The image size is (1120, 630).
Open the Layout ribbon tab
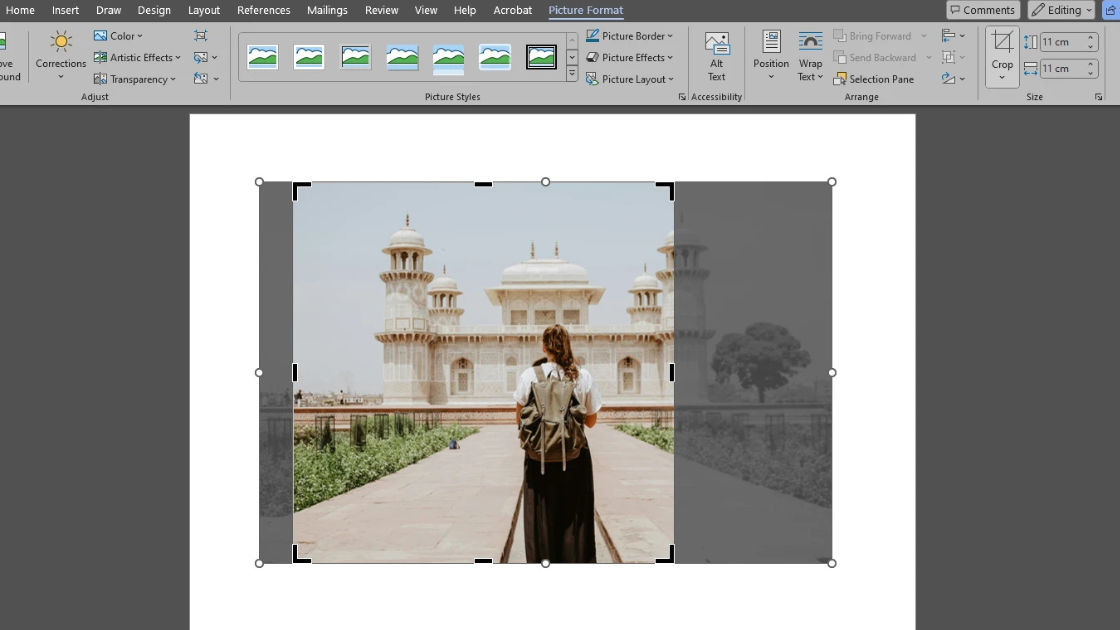click(x=204, y=10)
